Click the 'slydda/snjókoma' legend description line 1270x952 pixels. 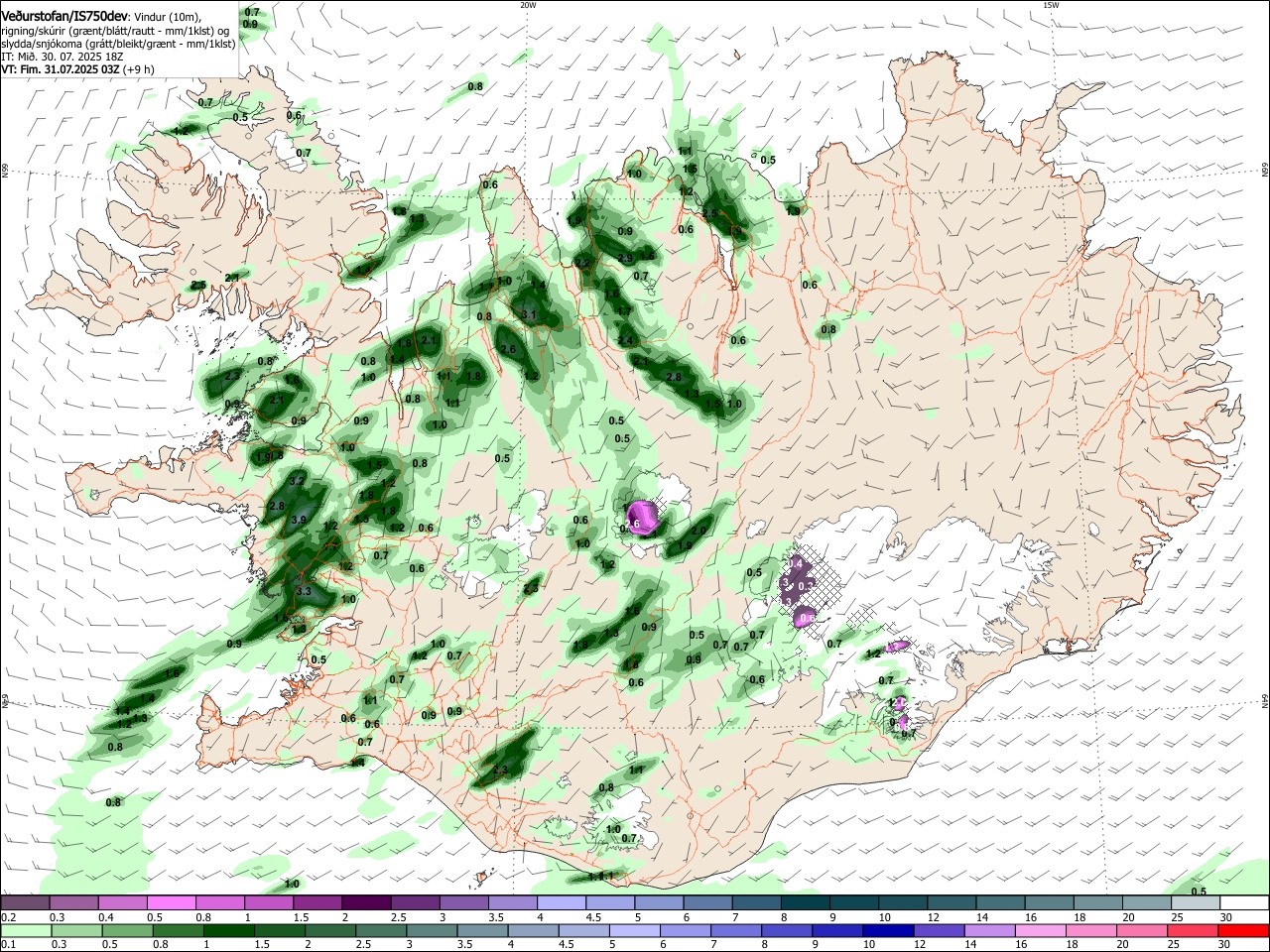[x=118, y=45]
